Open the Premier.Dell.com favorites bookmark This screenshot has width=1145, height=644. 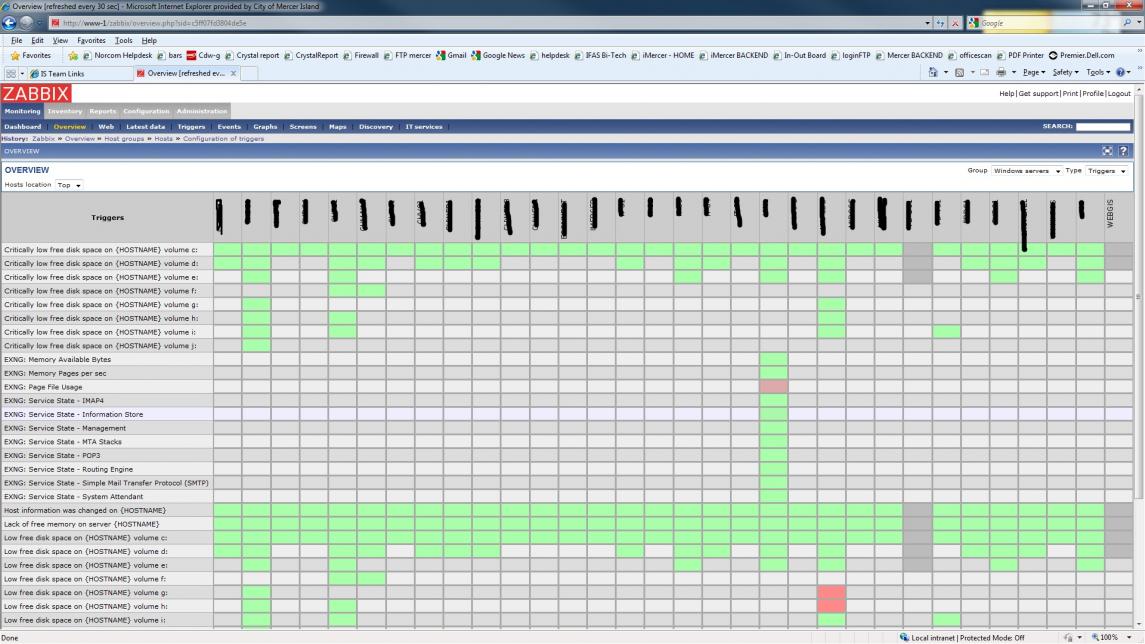(x=1081, y=55)
